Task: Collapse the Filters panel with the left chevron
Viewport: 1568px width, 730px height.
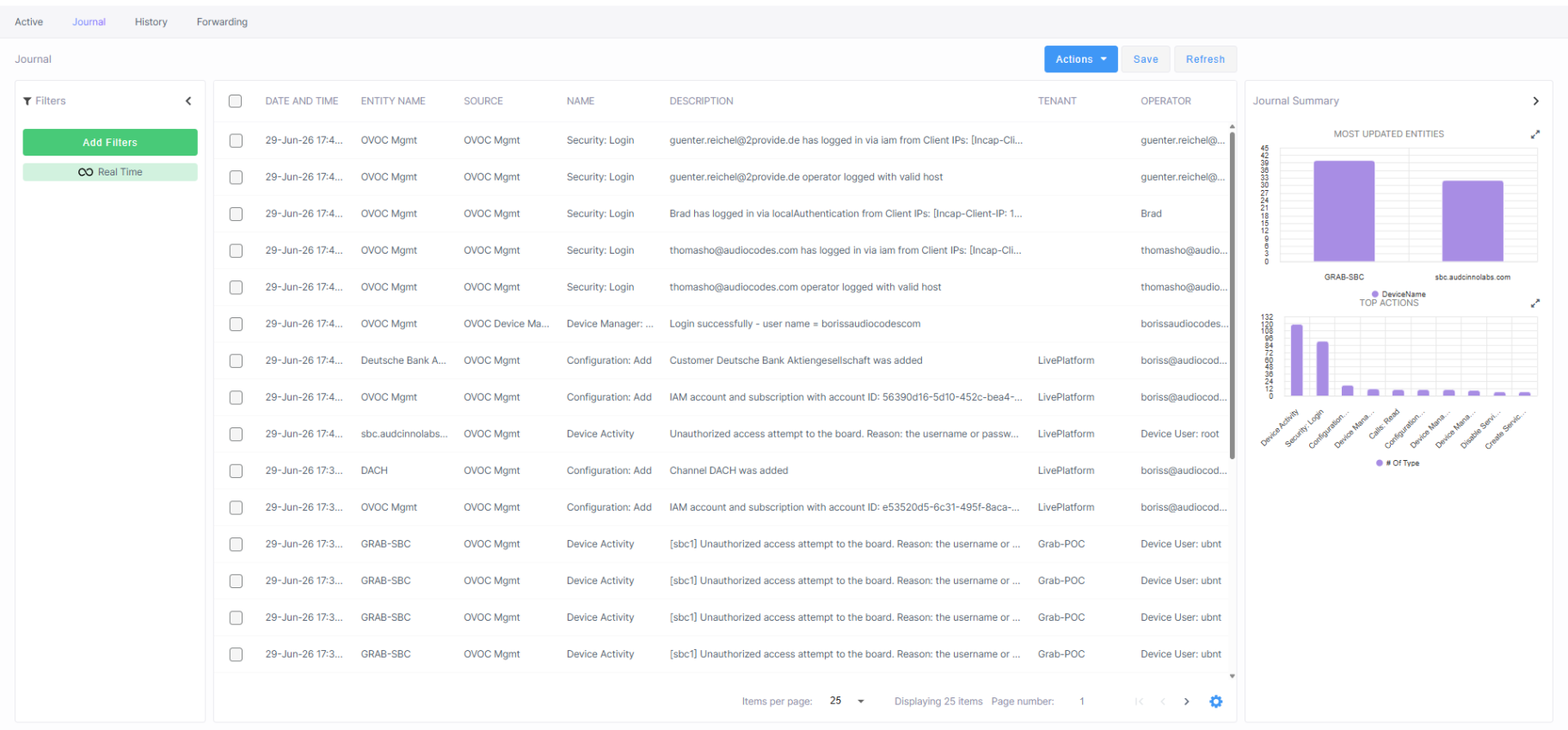Action: 188,101
